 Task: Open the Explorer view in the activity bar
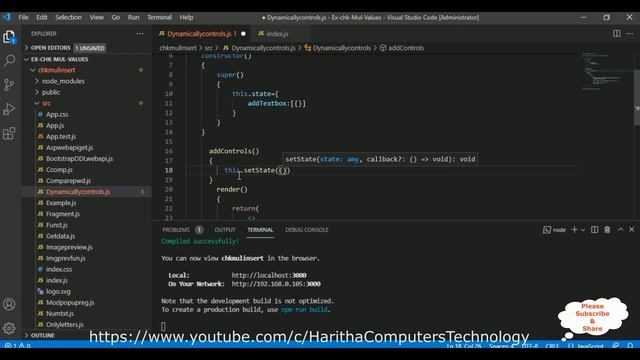pyautogui.click(x=9, y=37)
